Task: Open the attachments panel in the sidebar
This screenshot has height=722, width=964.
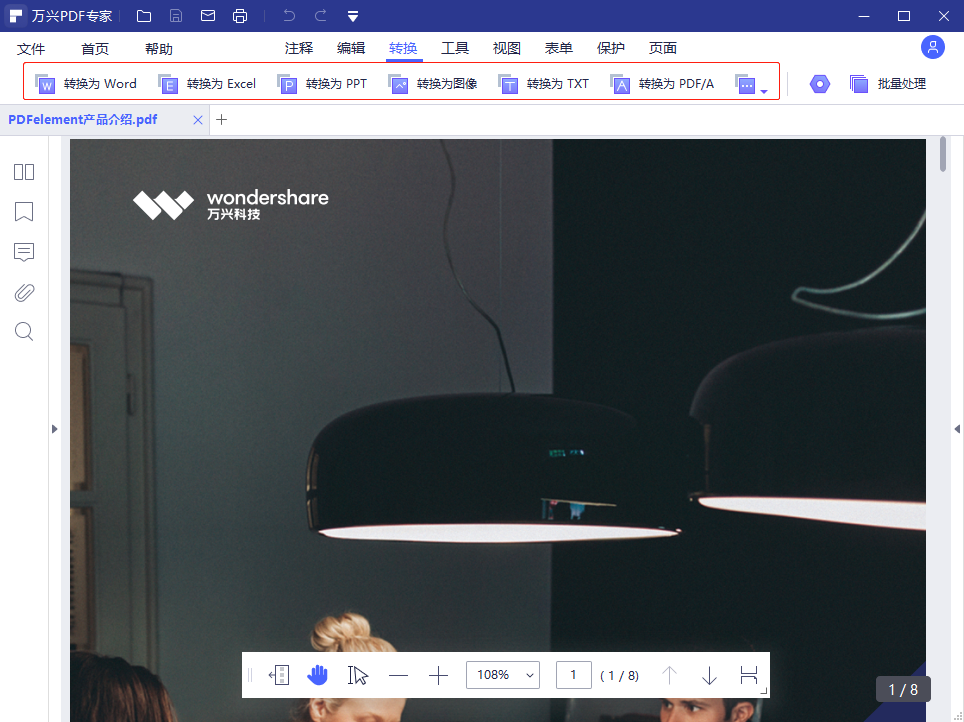Action: click(x=23, y=292)
